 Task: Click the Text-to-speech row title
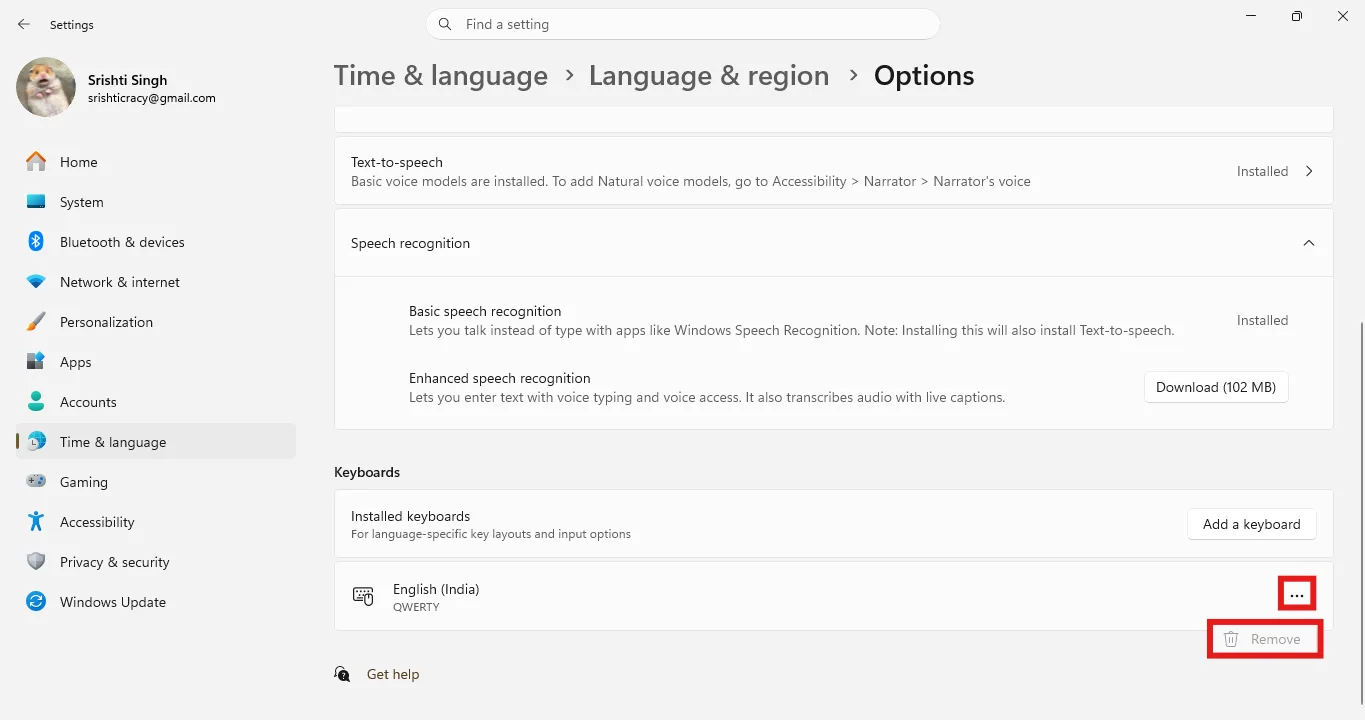pos(397,162)
